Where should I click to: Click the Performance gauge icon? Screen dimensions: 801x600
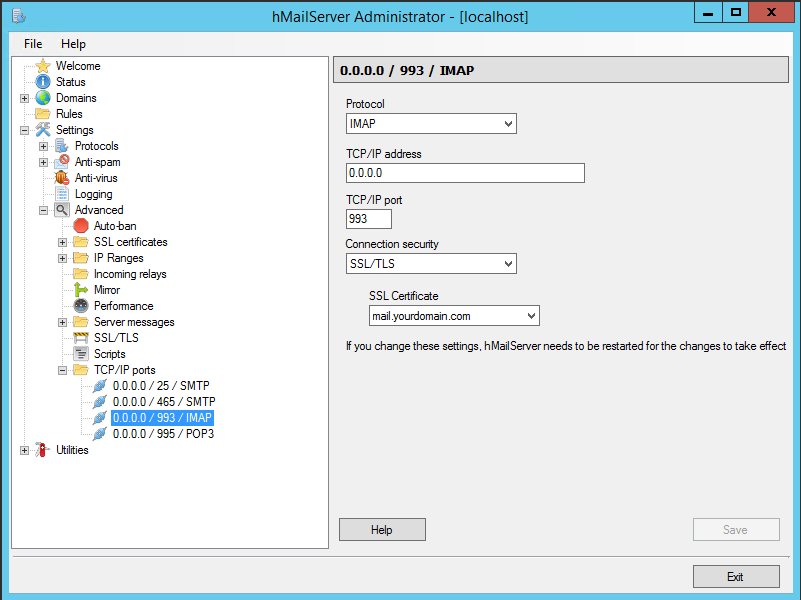[81, 306]
